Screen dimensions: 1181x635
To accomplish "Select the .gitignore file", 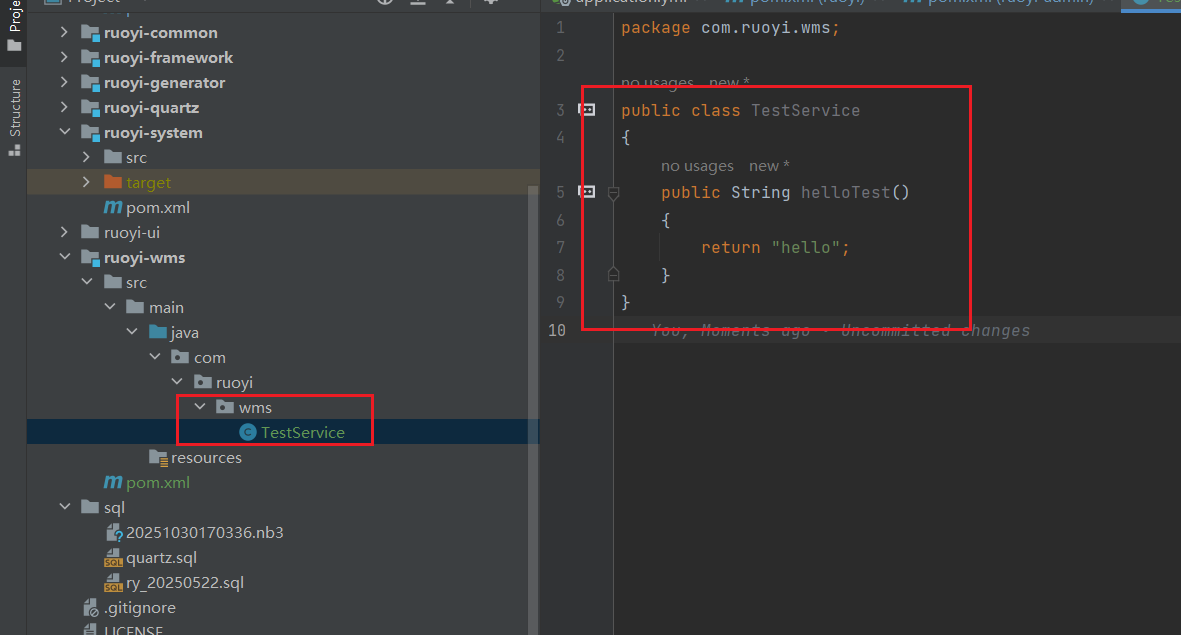I will coord(139,608).
